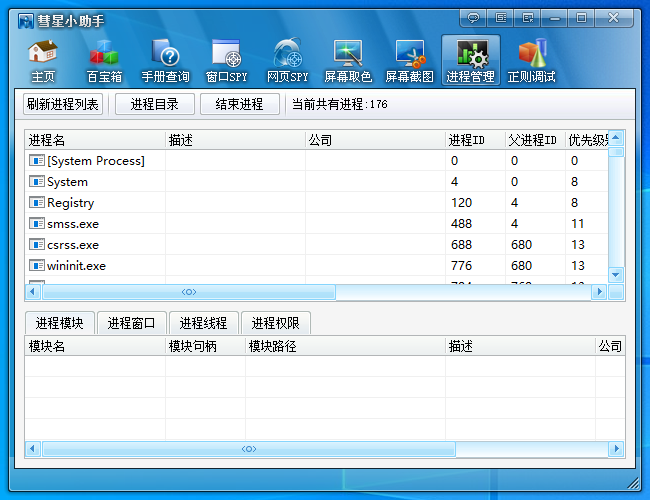Click the 刷新进程列表 refresh button

(x=63, y=104)
